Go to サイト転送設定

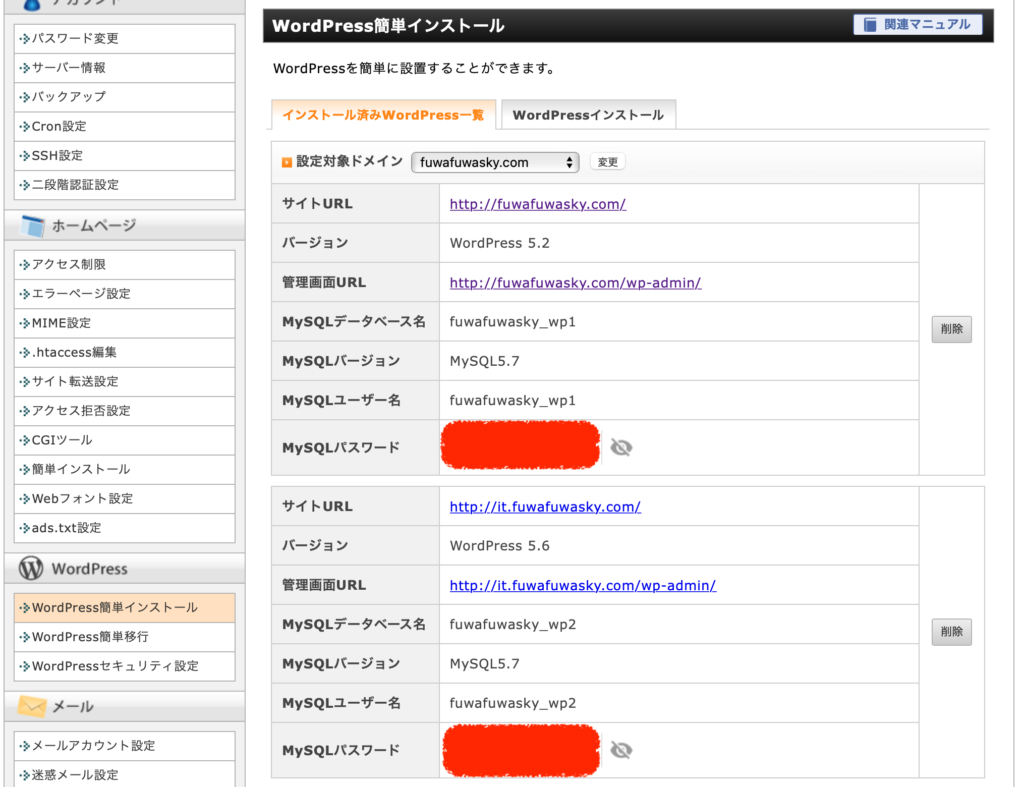point(124,381)
